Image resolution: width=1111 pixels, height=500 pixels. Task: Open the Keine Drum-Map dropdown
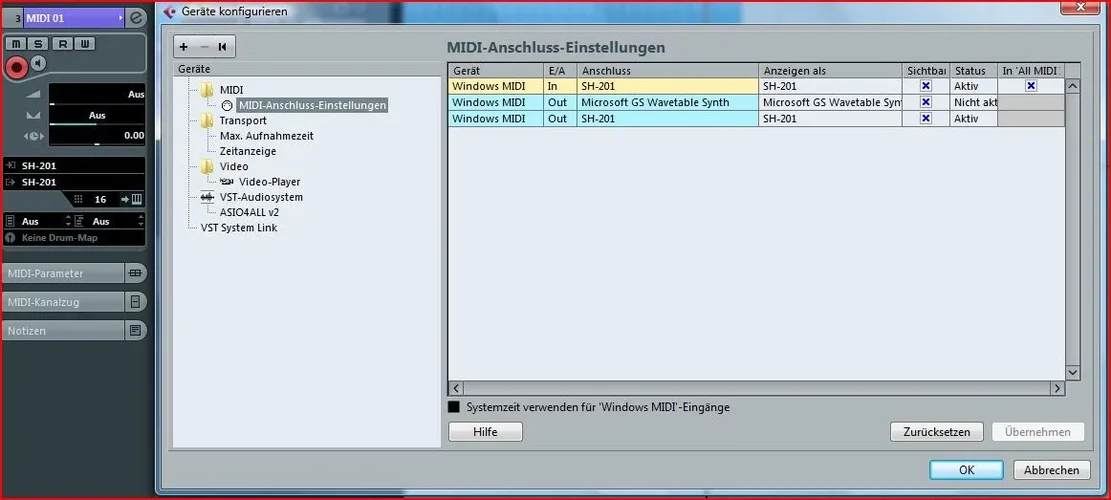coord(74,238)
